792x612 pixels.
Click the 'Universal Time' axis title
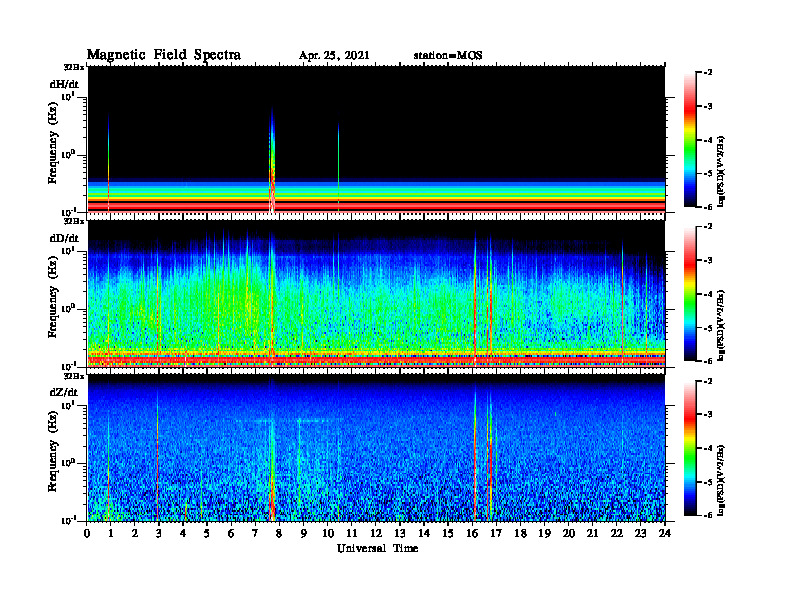pyautogui.click(x=377, y=548)
